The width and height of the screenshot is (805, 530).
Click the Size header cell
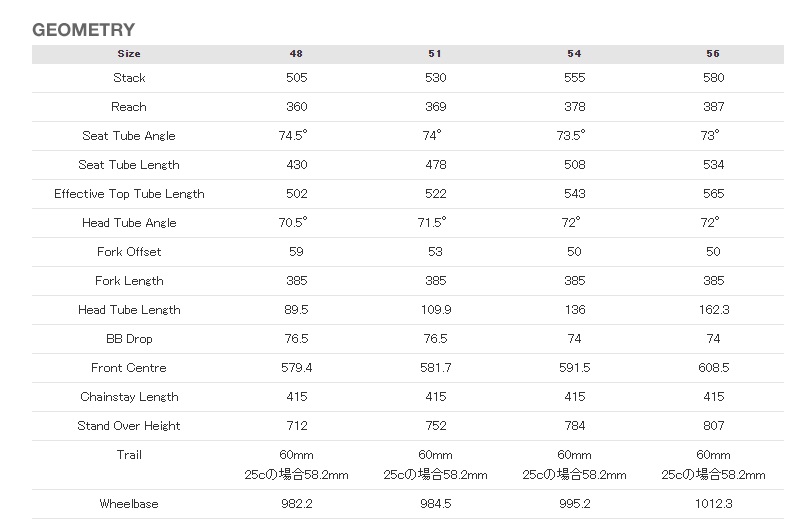coord(129,53)
